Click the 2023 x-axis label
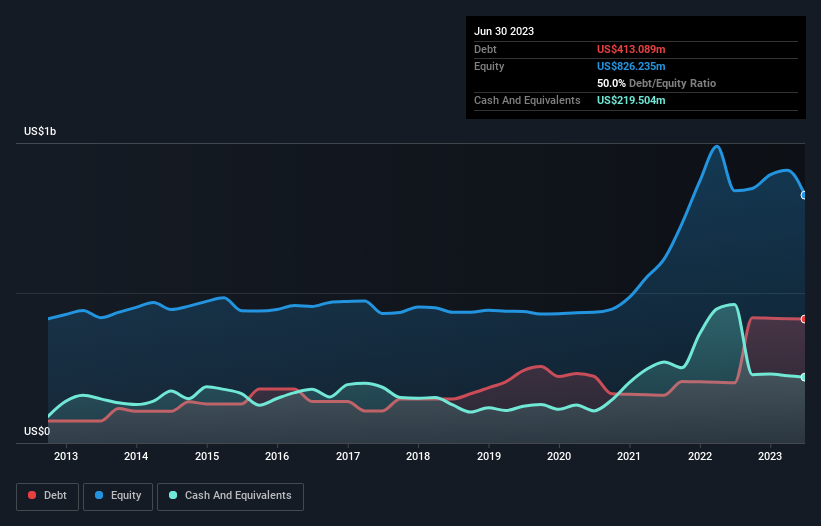821x526 pixels. (x=770, y=456)
